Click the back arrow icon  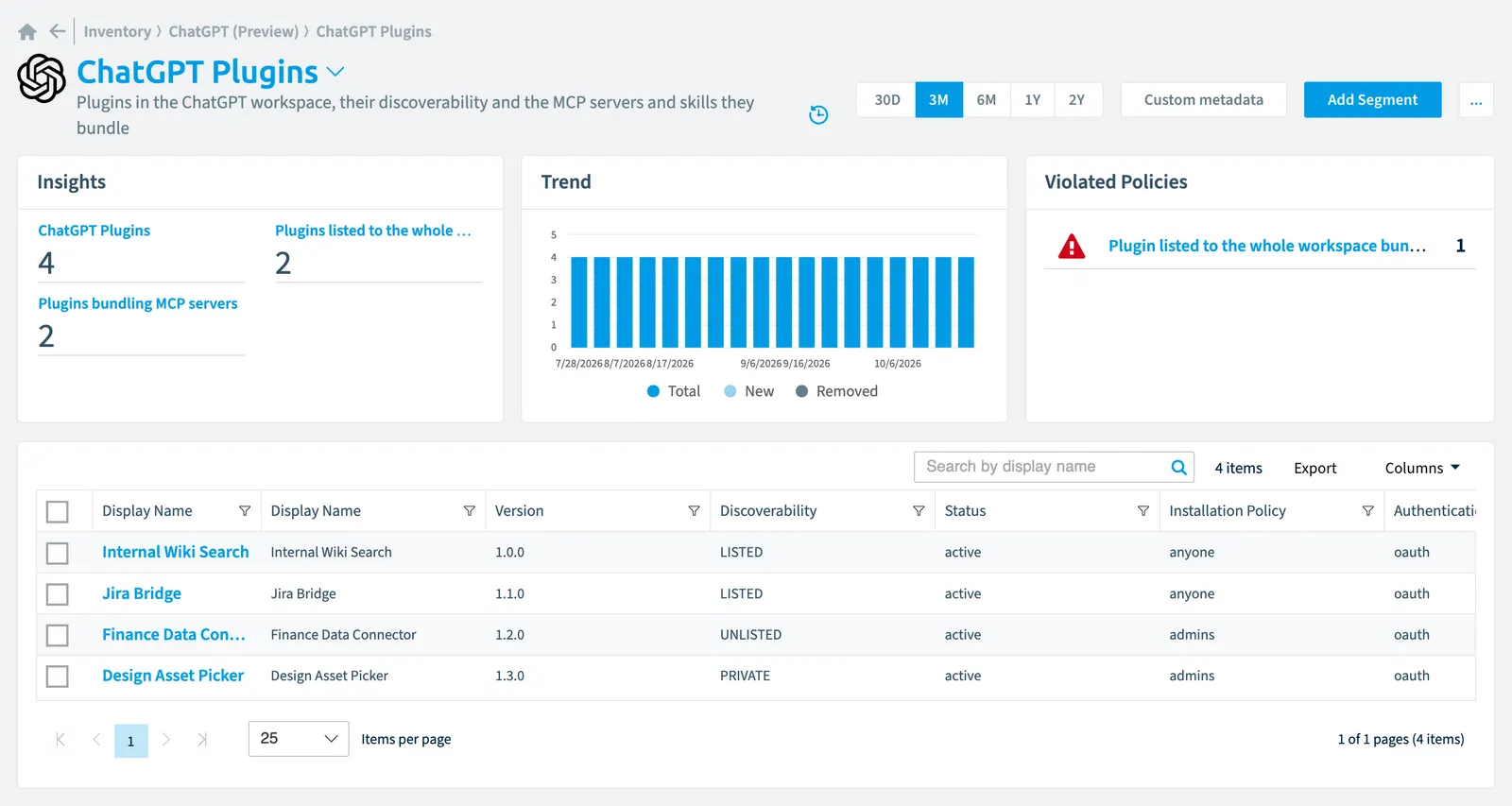tap(58, 31)
